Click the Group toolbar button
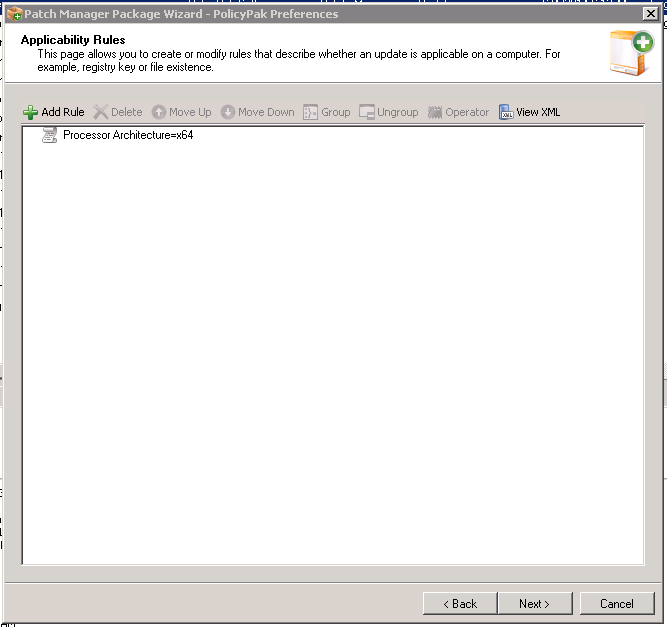Image resolution: width=667 pixels, height=628 pixels. click(x=327, y=112)
